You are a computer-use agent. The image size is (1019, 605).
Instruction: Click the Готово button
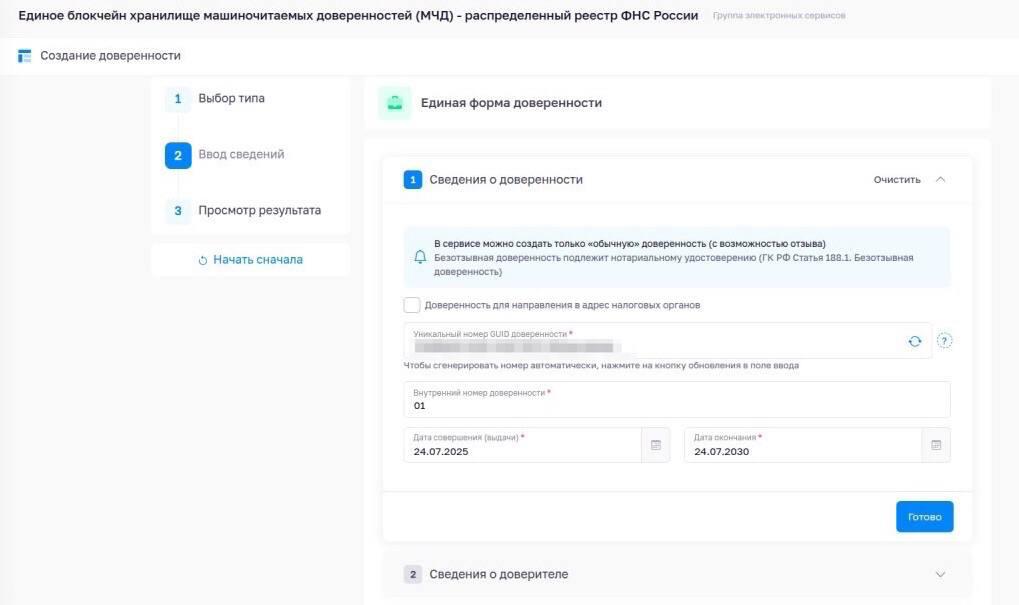pos(924,517)
